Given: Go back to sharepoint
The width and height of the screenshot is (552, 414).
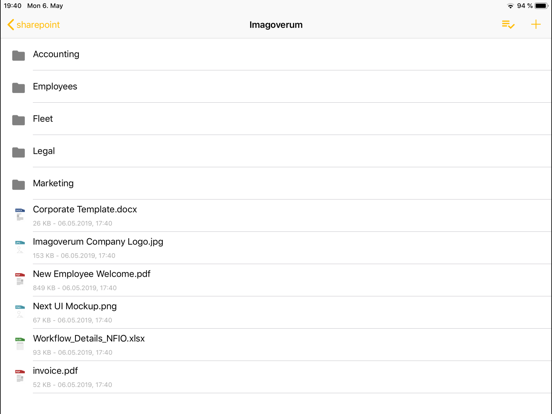Looking at the screenshot, I should tap(33, 25).
